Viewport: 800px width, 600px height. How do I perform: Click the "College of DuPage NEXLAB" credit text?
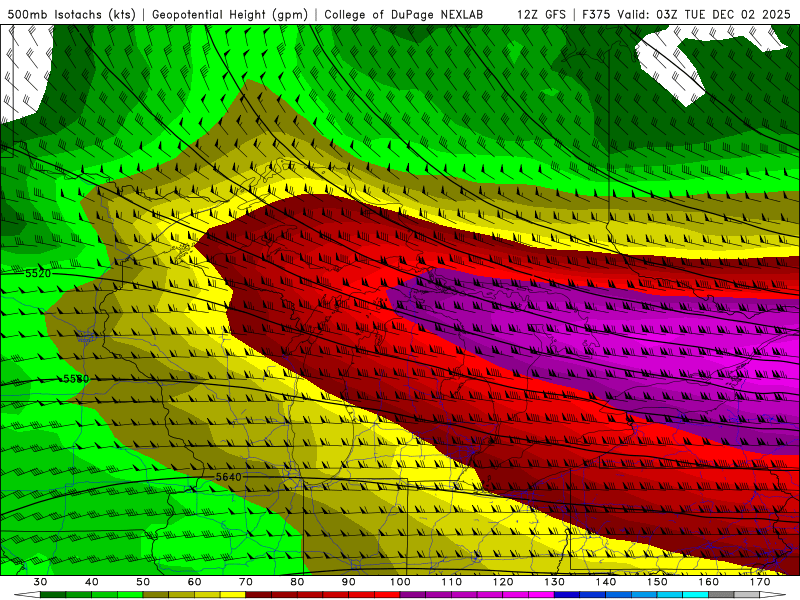coord(404,15)
